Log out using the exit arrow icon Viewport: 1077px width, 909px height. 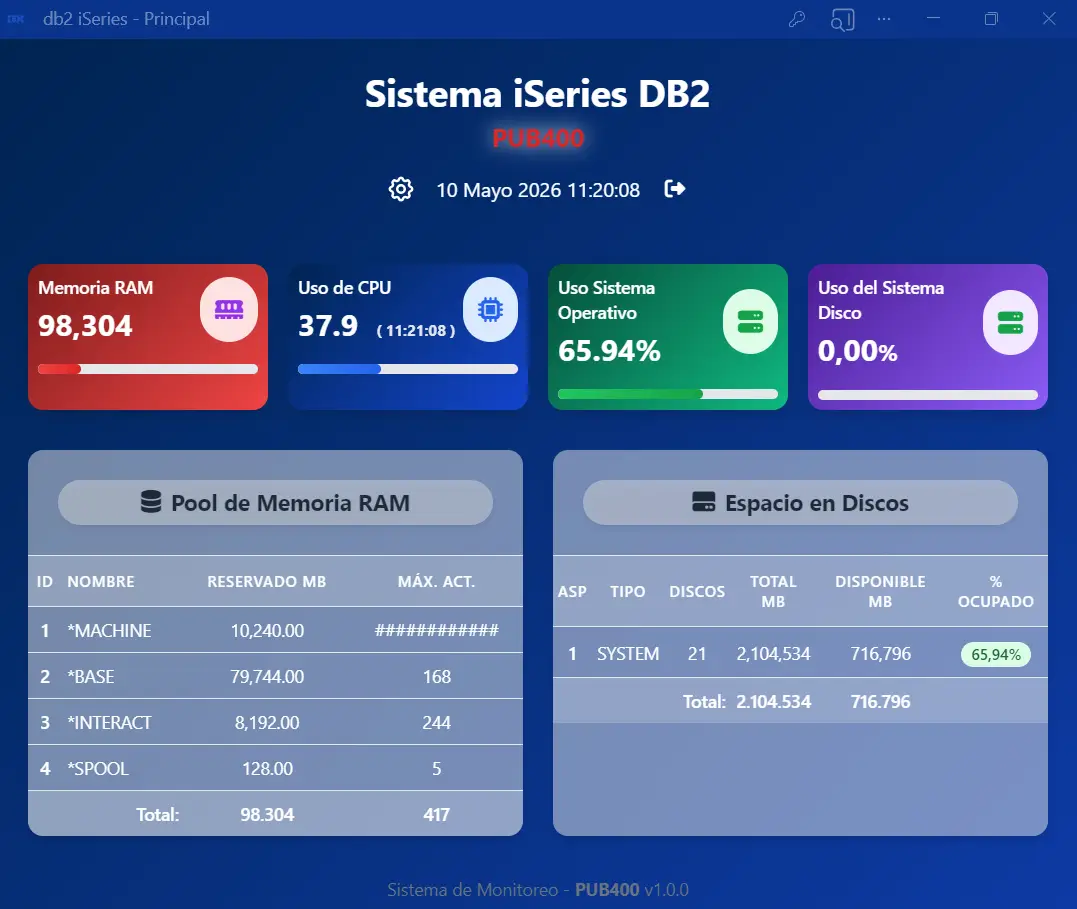tap(674, 189)
